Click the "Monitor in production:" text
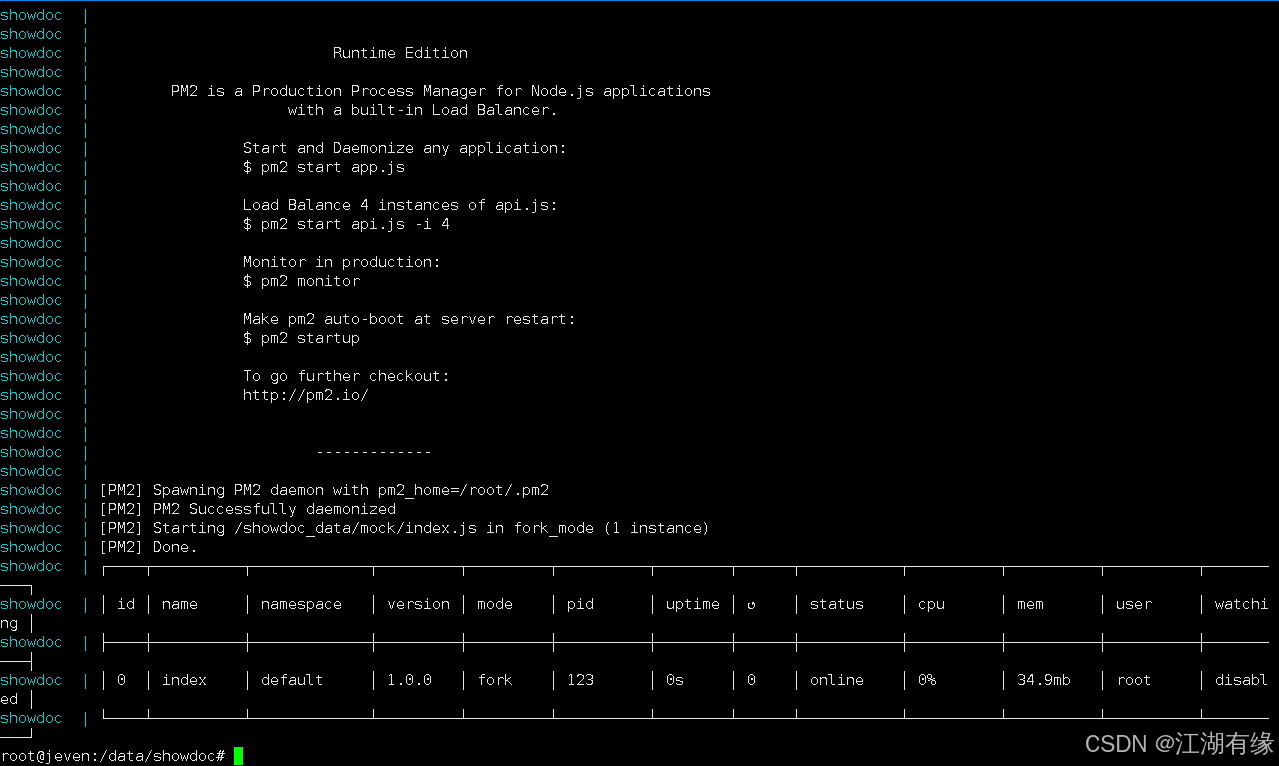Image resolution: width=1279 pixels, height=766 pixels. click(x=341, y=262)
